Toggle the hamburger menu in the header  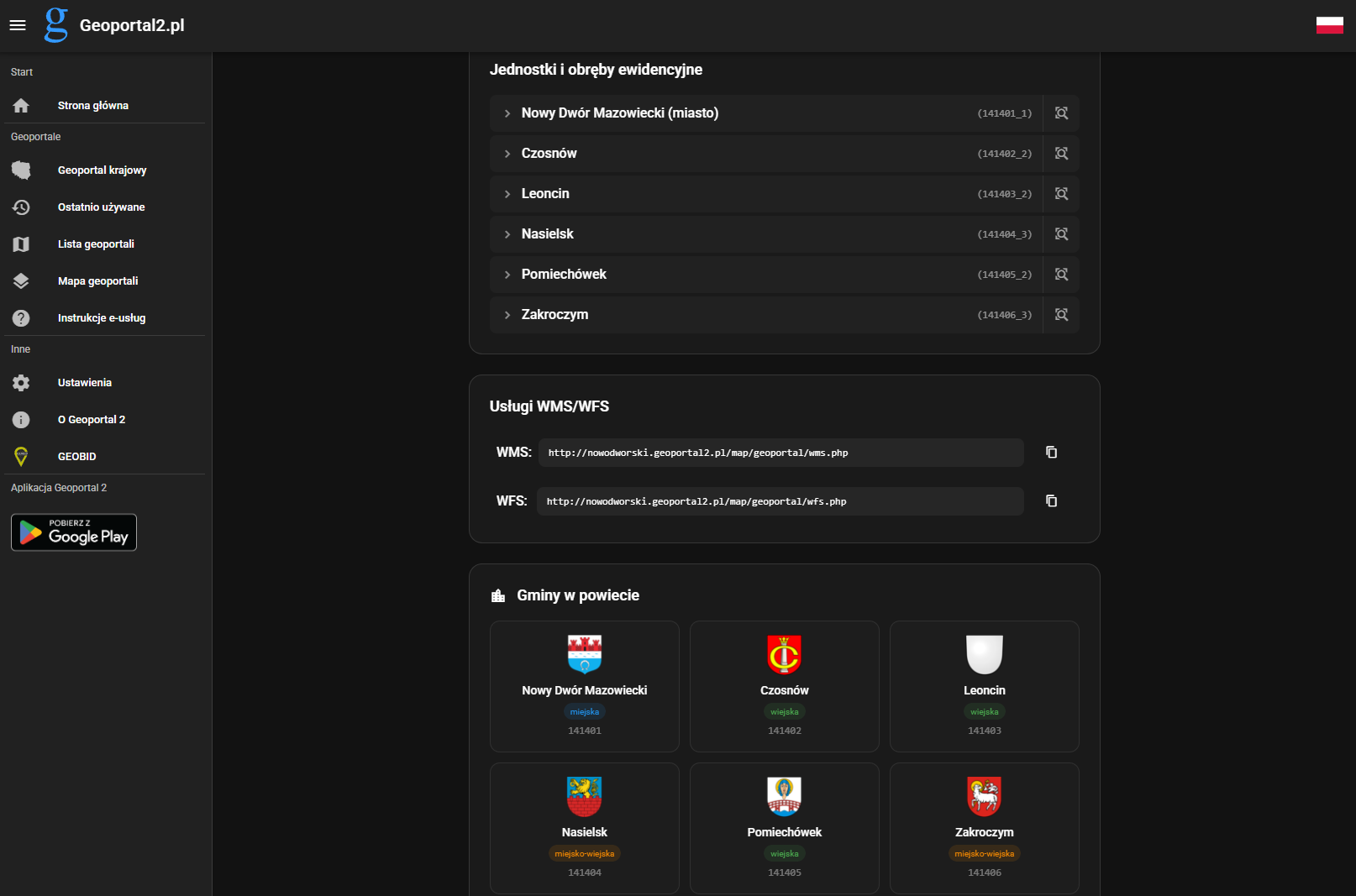point(18,25)
